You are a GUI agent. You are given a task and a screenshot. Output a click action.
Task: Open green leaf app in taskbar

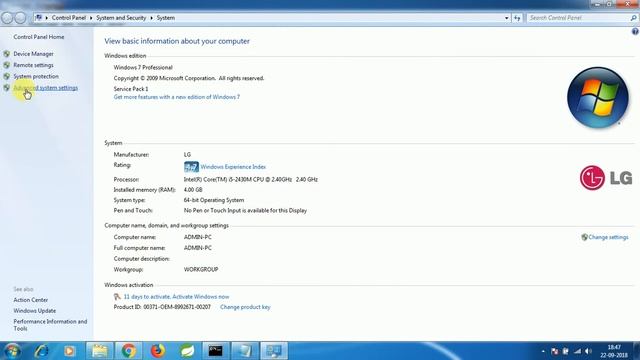[187, 351]
